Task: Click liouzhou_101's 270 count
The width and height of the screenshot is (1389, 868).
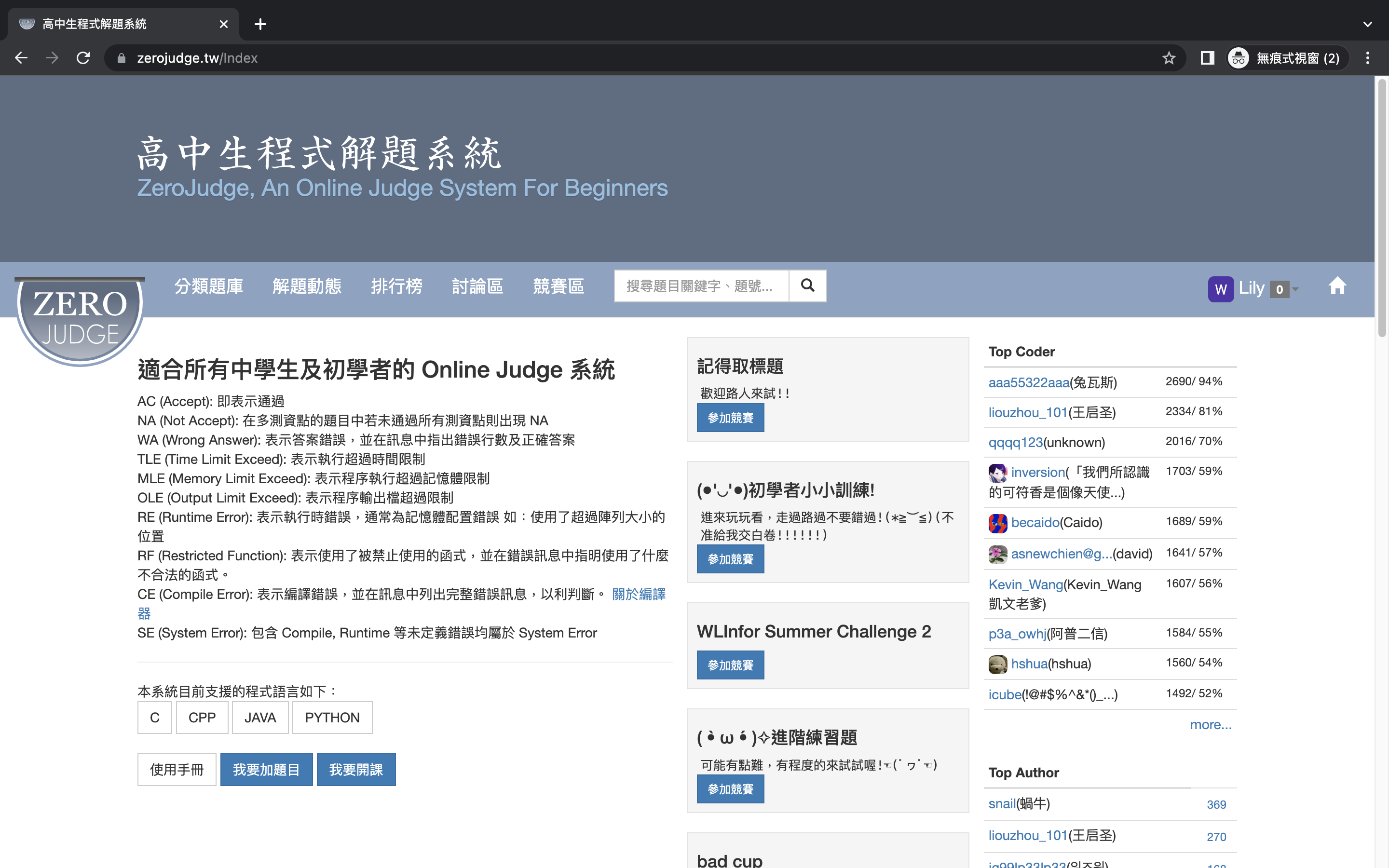Action: point(1216,837)
